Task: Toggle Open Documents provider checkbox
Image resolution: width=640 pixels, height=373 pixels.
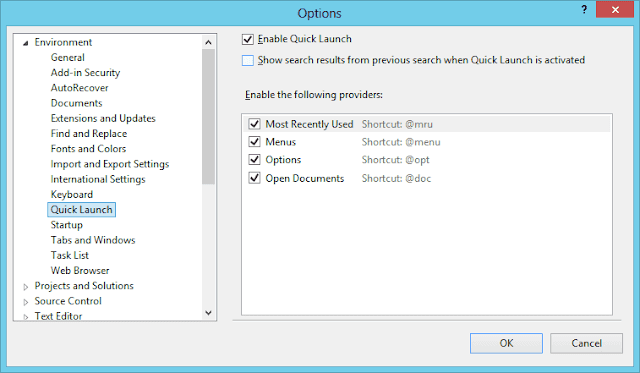Action: point(254,178)
